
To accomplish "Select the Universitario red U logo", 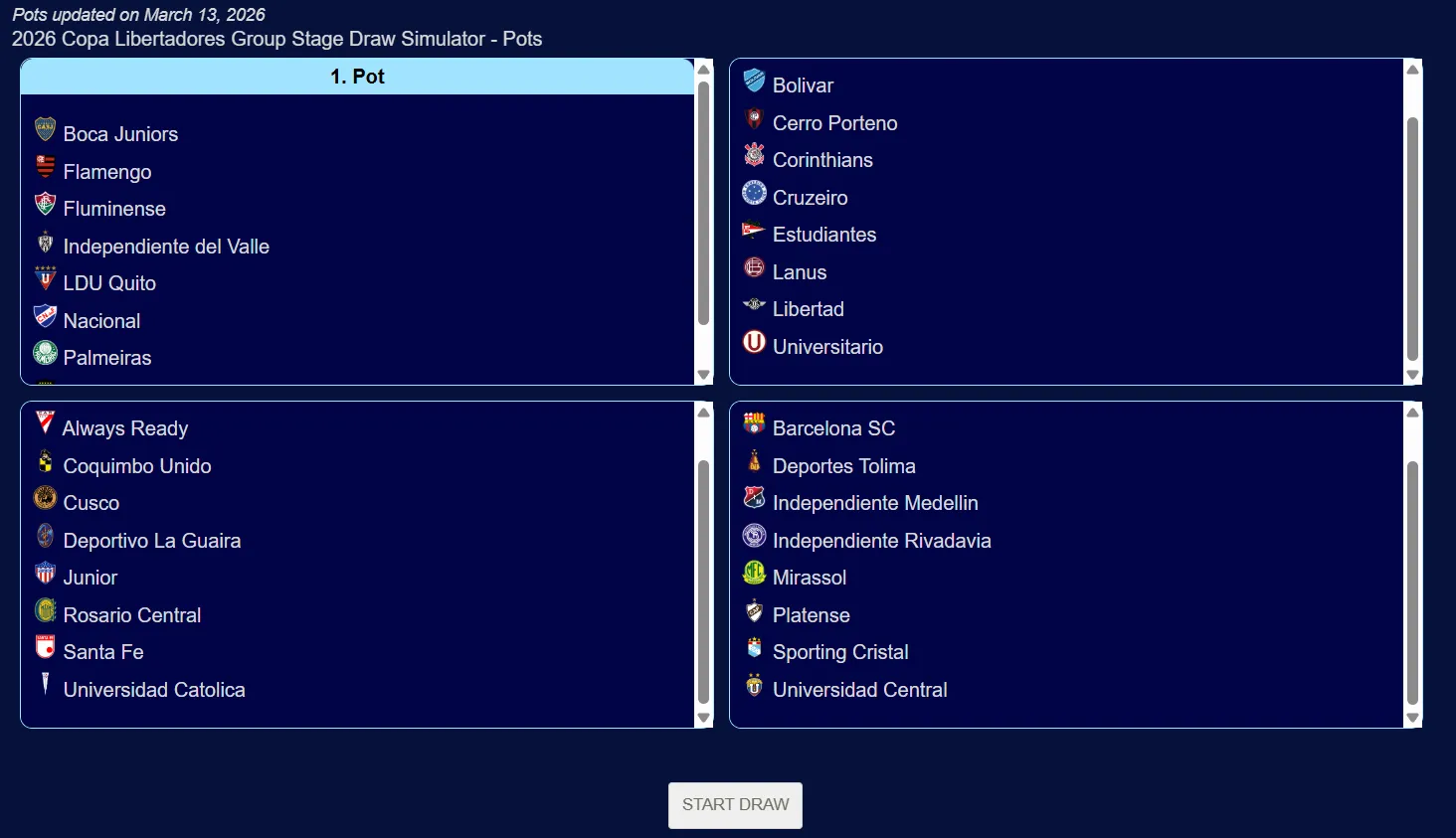I will (754, 342).
